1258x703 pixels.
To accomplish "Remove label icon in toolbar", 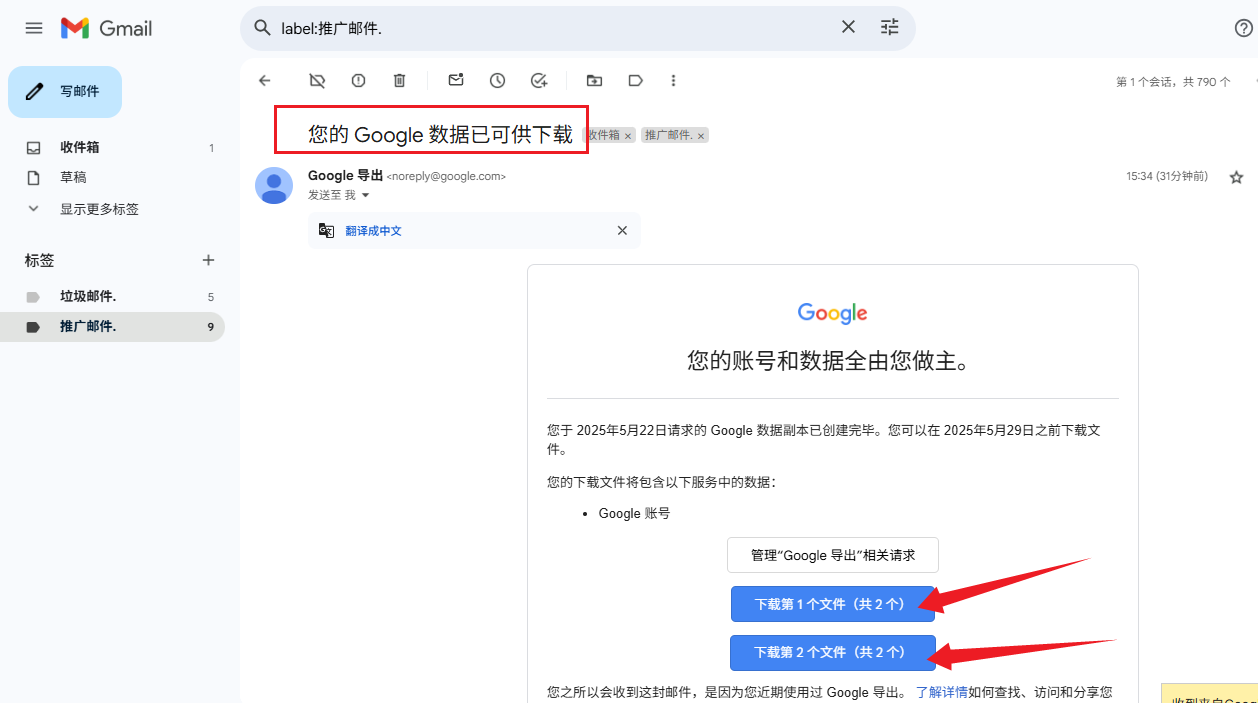I will 317,81.
